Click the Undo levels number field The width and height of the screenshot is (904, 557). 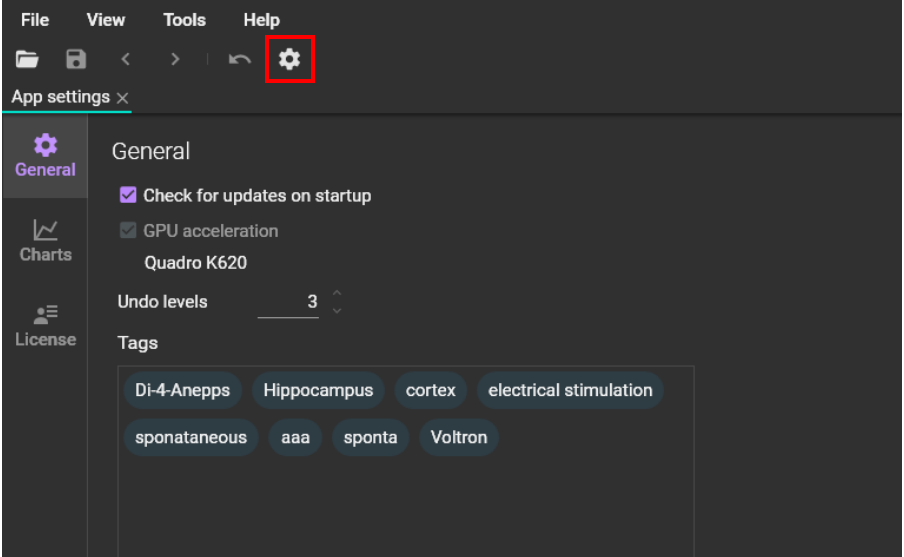(x=288, y=302)
